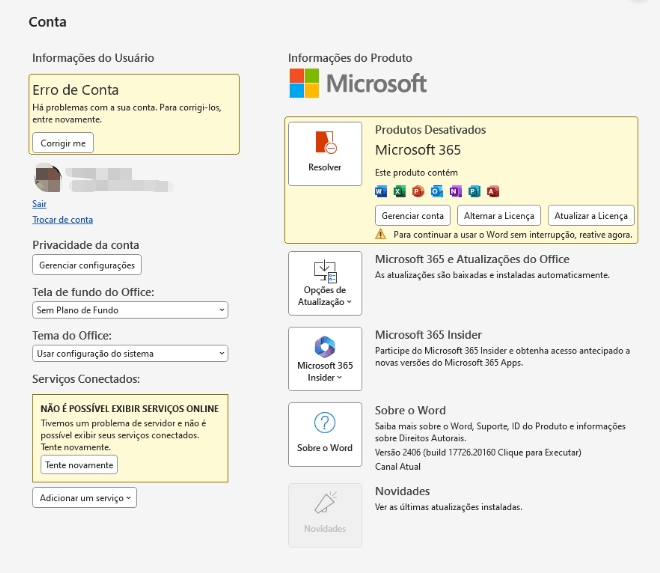The width and height of the screenshot is (660, 573).
Task: Click Corrigir-me to fix account
Action: click(x=63, y=143)
